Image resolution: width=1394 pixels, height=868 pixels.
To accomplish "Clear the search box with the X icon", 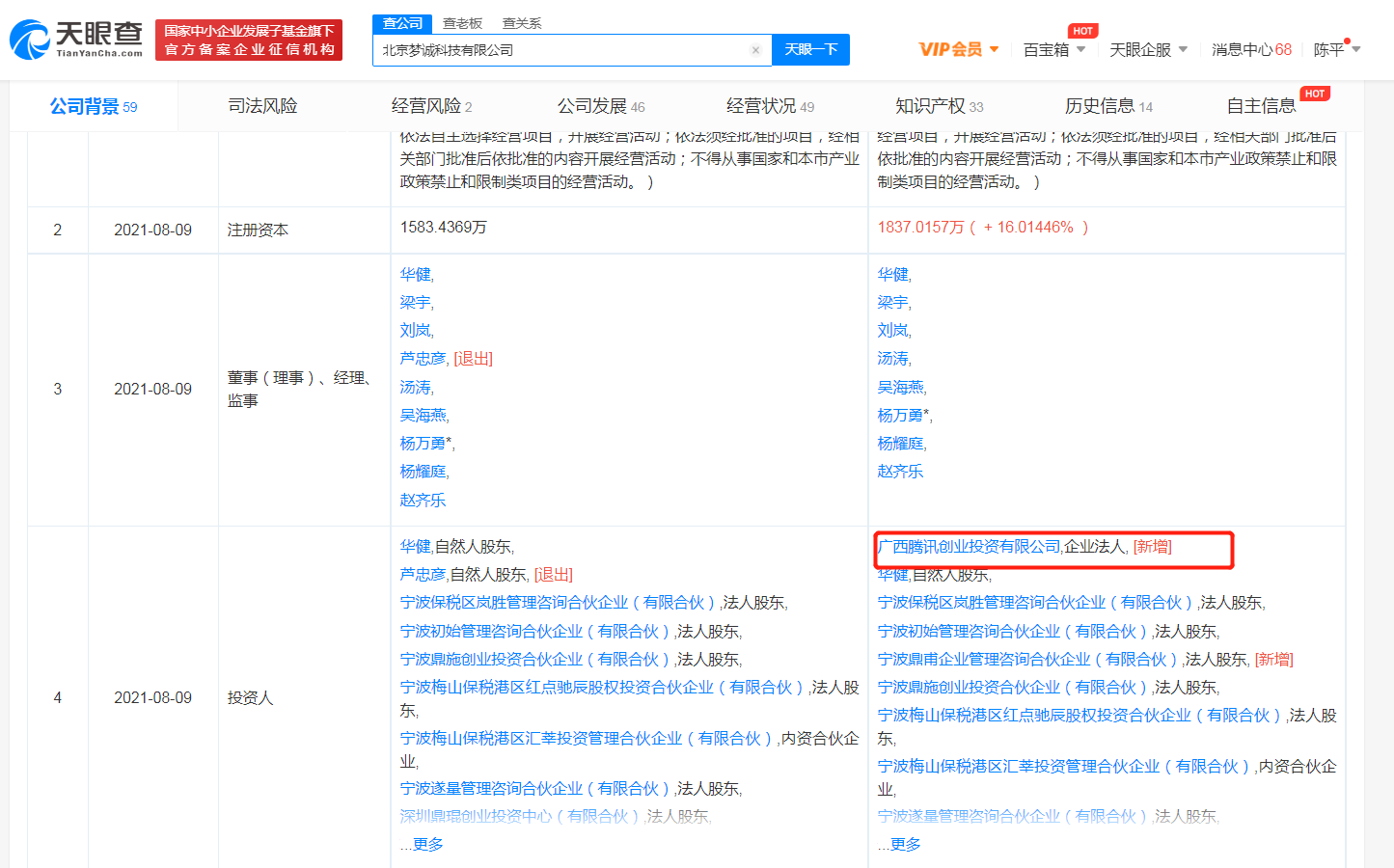I will 755,50.
